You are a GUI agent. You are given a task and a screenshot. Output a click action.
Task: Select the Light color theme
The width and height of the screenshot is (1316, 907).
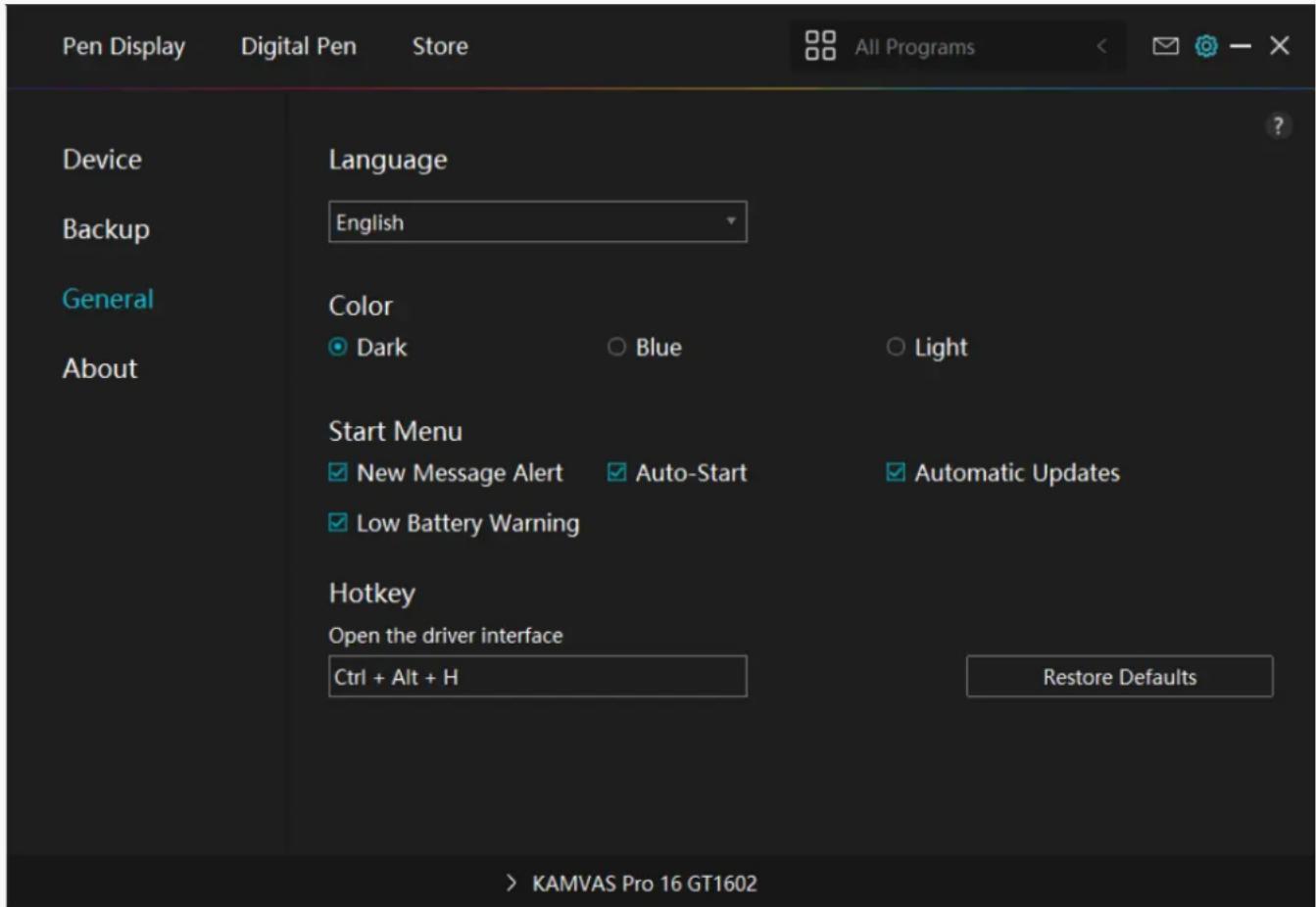click(896, 347)
